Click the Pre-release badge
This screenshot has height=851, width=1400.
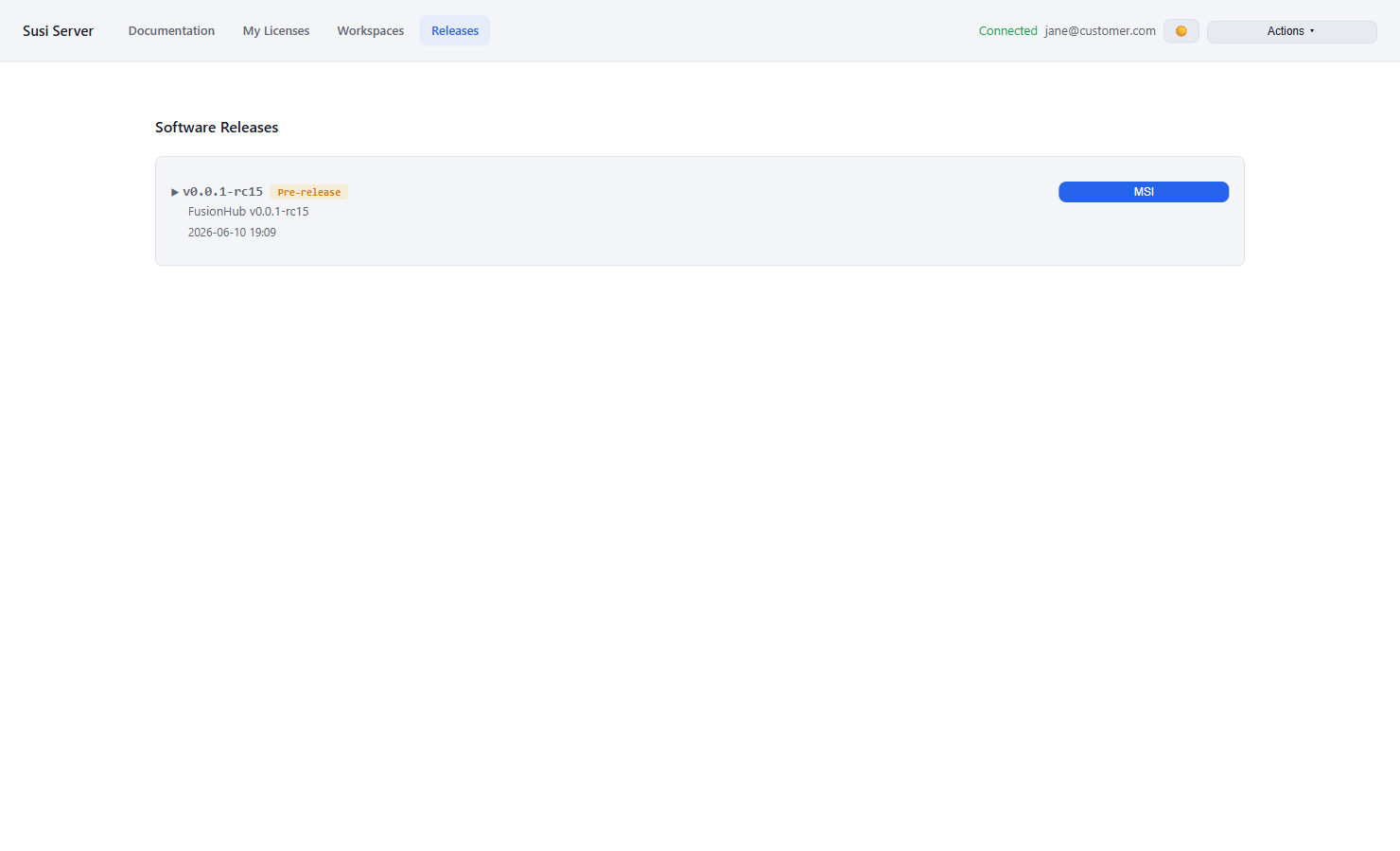(x=309, y=192)
